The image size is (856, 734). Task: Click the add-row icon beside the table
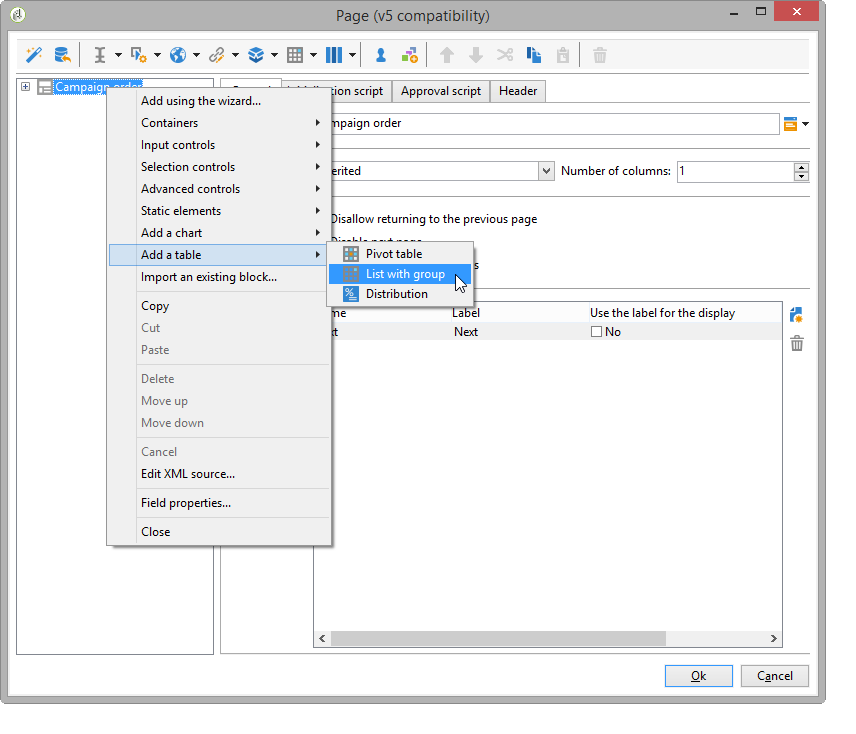pyautogui.click(x=797, y=315)
